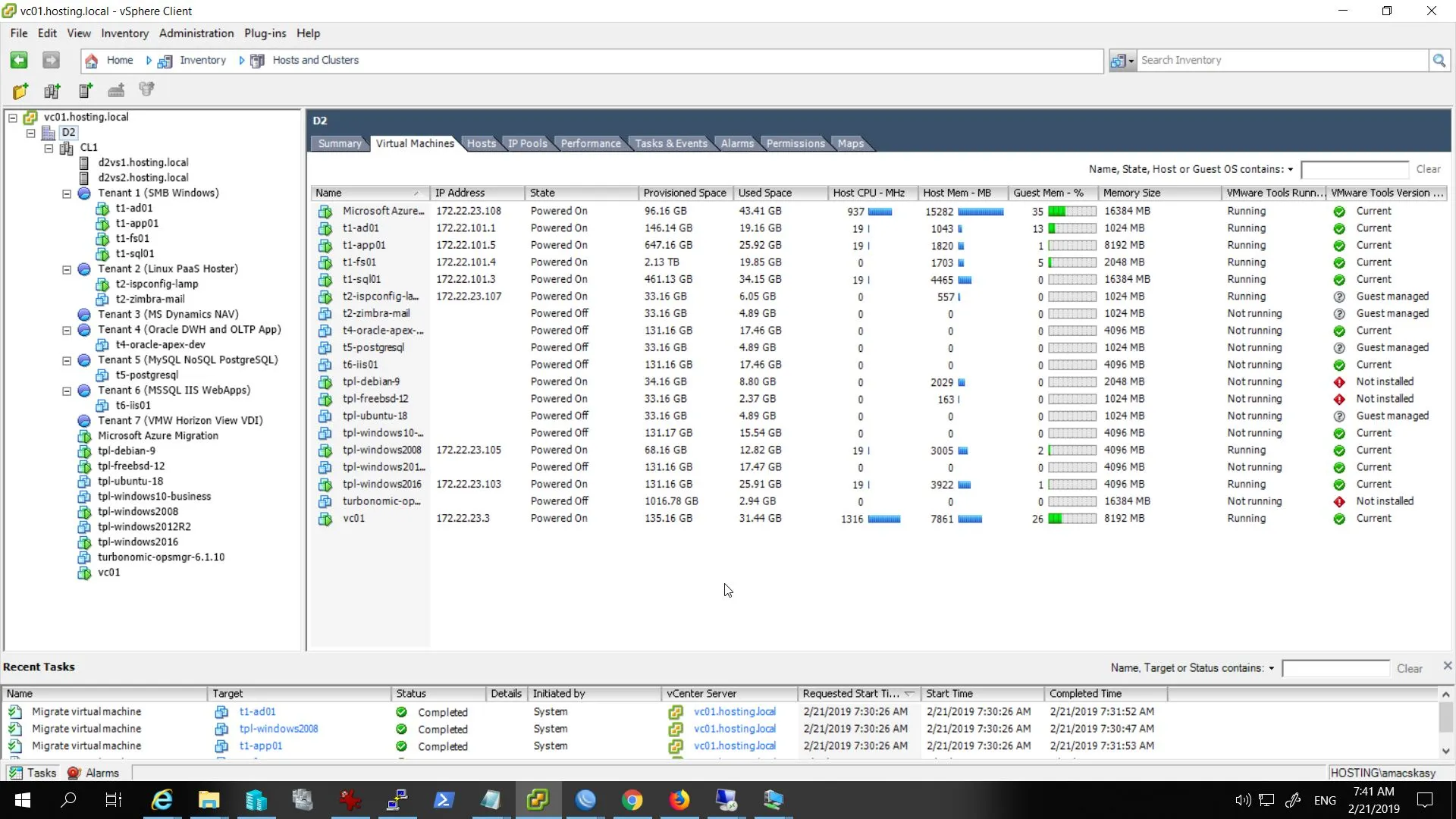Screen dimensions: 1456x819
Task: Open the VM filter field criteria dropdown
Action: (1290, 170)
